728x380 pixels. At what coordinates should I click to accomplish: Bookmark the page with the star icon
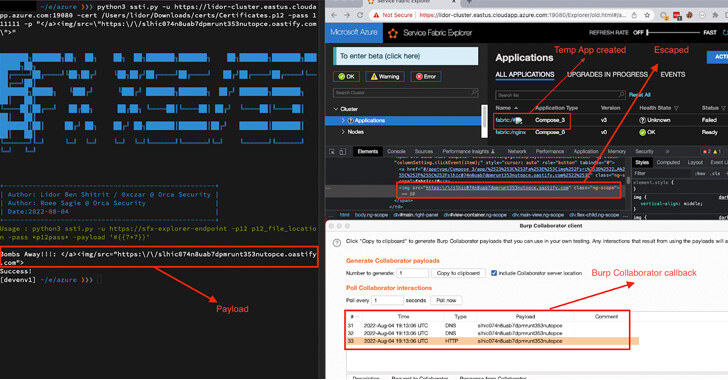(647, 15)
